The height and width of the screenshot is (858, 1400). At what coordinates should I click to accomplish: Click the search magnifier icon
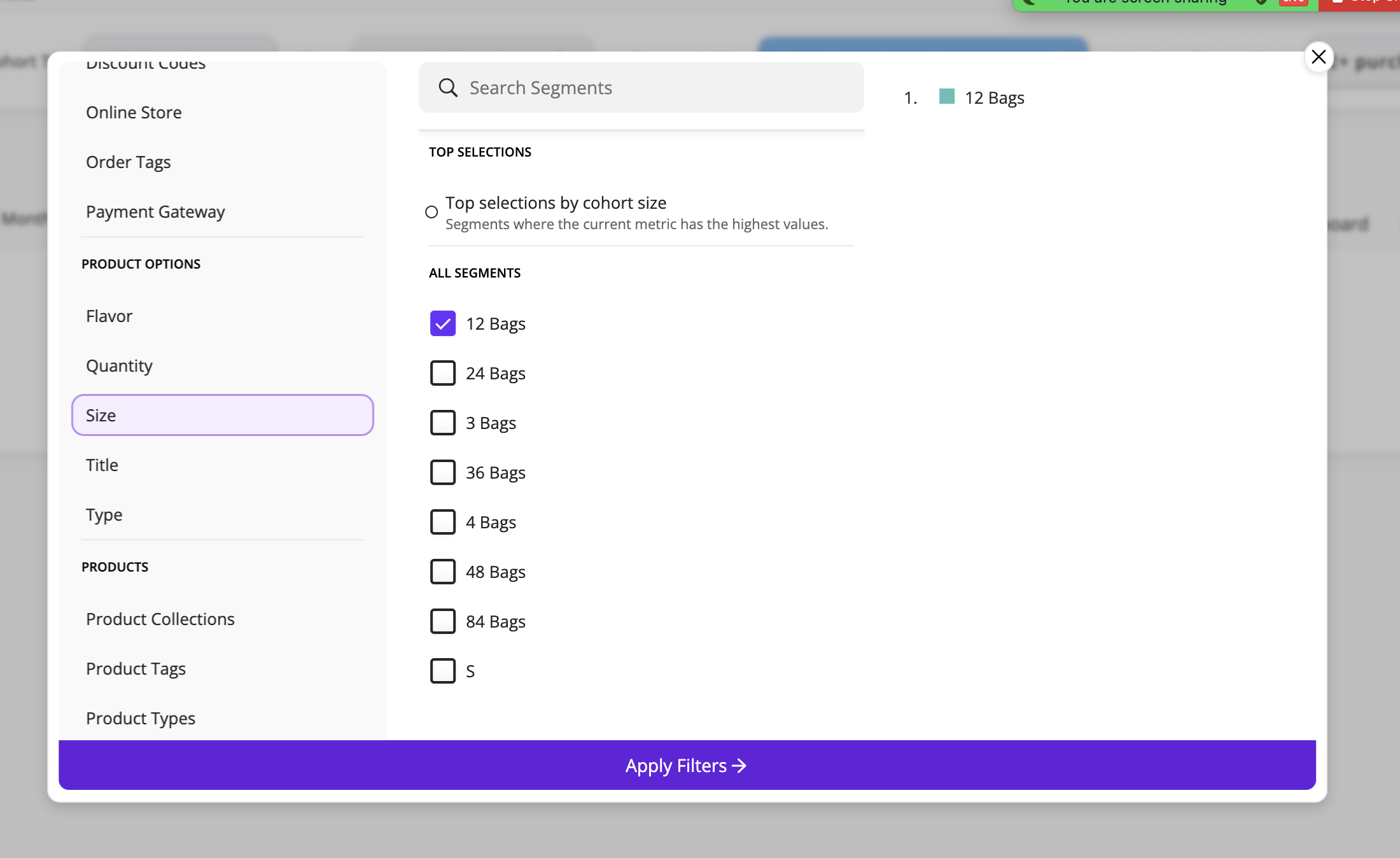(448, 88)
